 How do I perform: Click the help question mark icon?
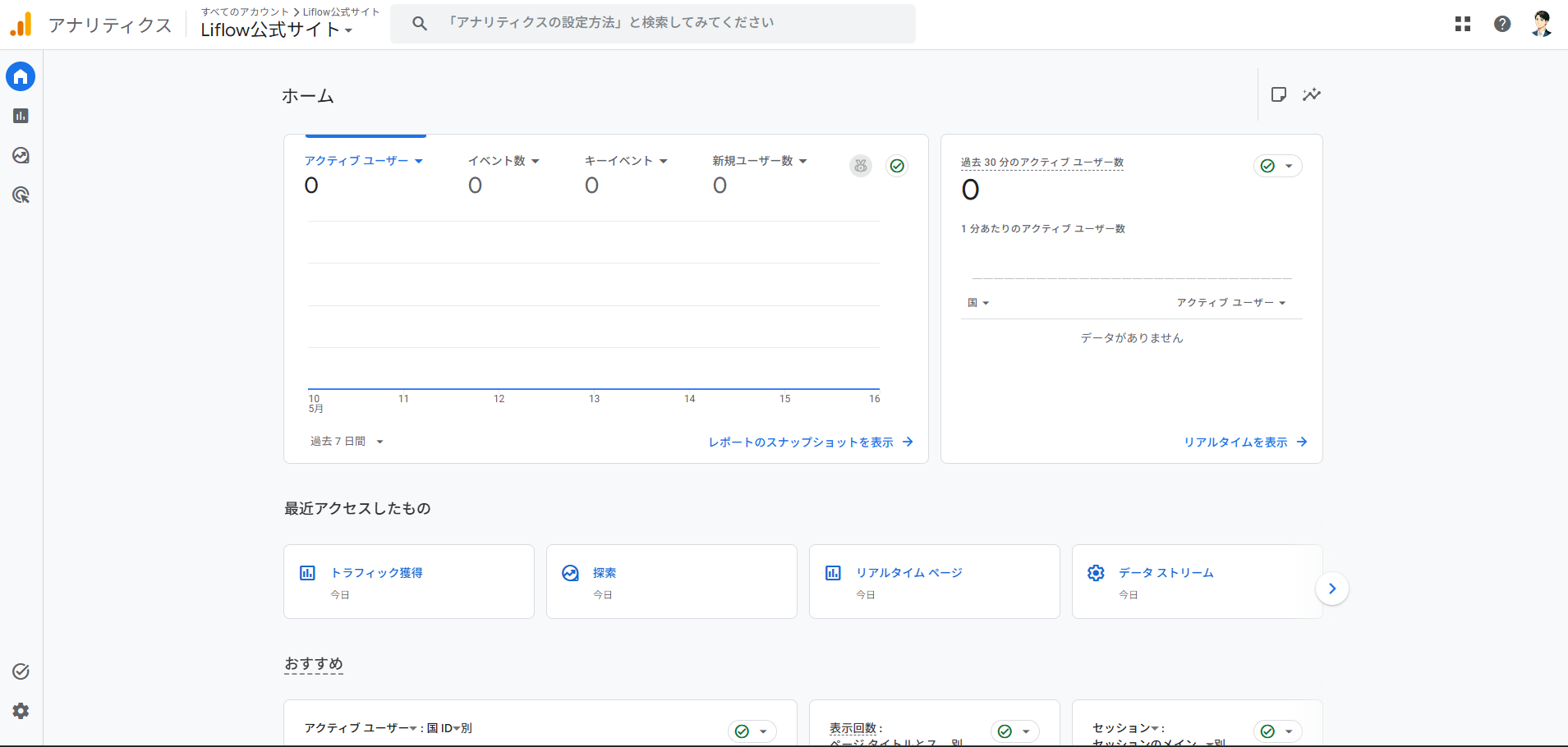[x=1502, y=24]
